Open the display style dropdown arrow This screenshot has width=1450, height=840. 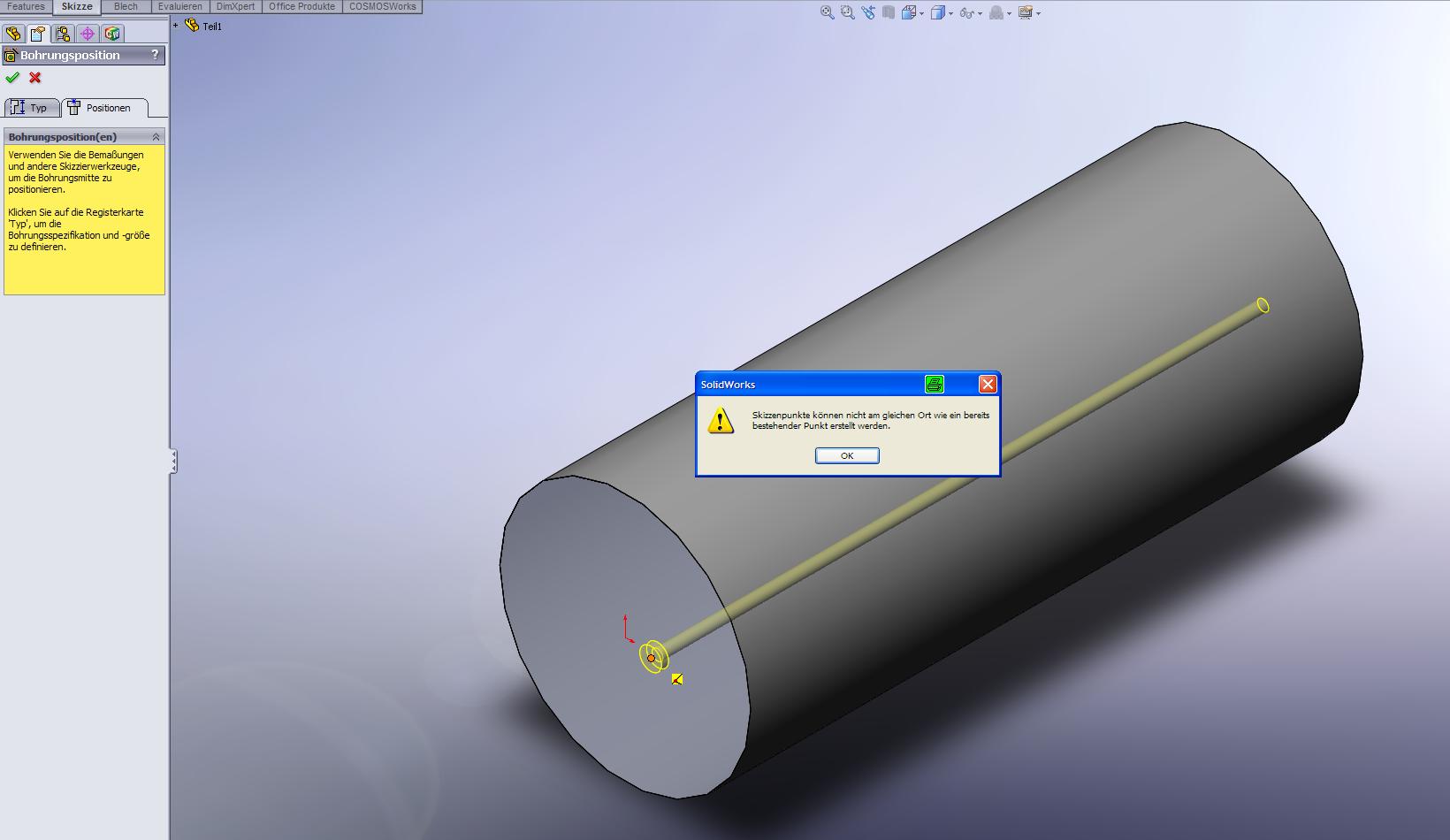[950, 13]
